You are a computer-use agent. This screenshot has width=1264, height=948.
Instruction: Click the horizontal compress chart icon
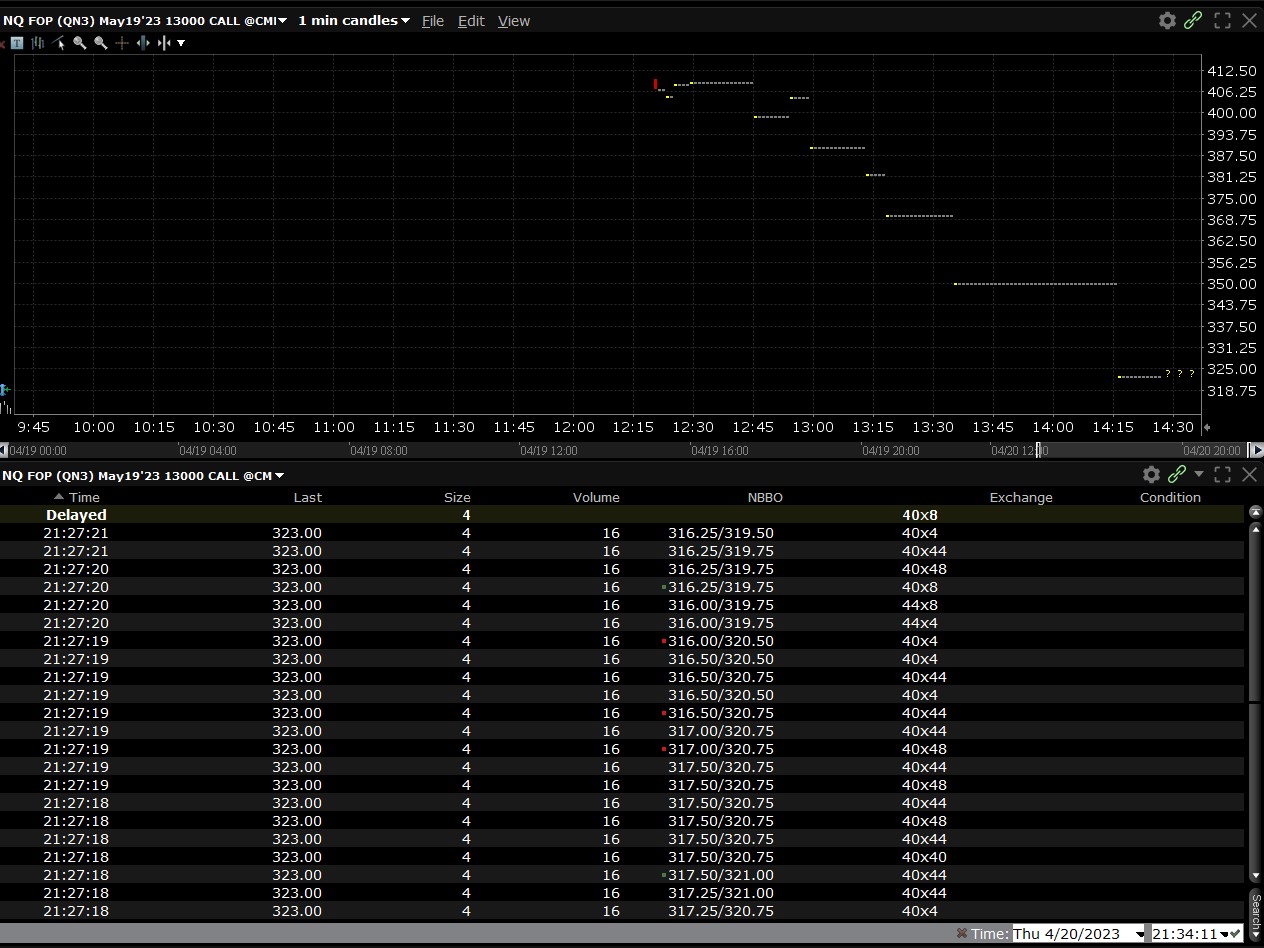164,43
